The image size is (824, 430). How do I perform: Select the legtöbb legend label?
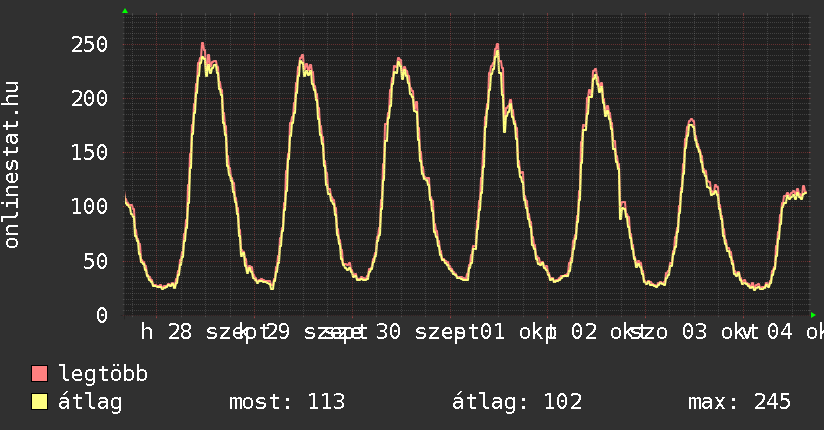[x=103, y=373]
